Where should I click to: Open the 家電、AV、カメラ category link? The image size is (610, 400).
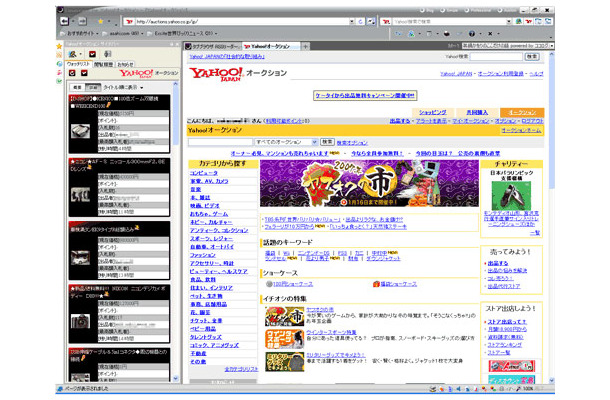point(209,181)
